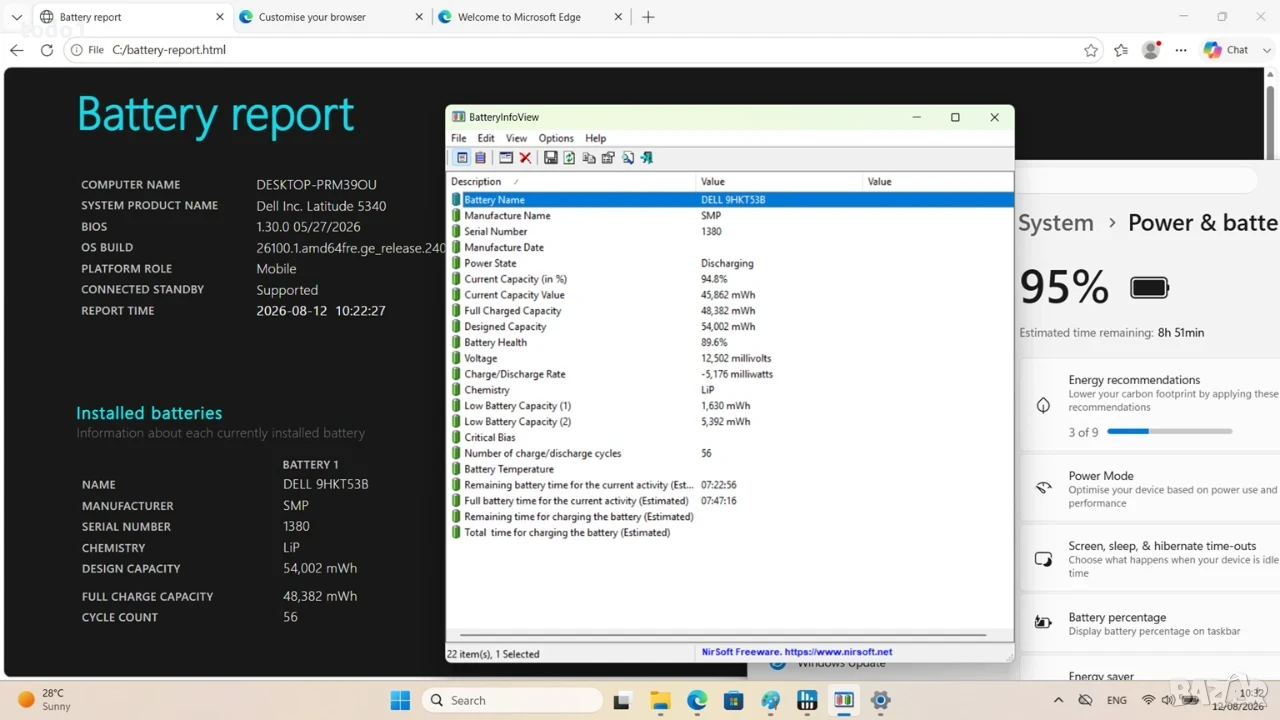Viewport: 1280px width, 720px height.
Task: Show hidden system tray icons chevron
Action: coord(1058,700)
